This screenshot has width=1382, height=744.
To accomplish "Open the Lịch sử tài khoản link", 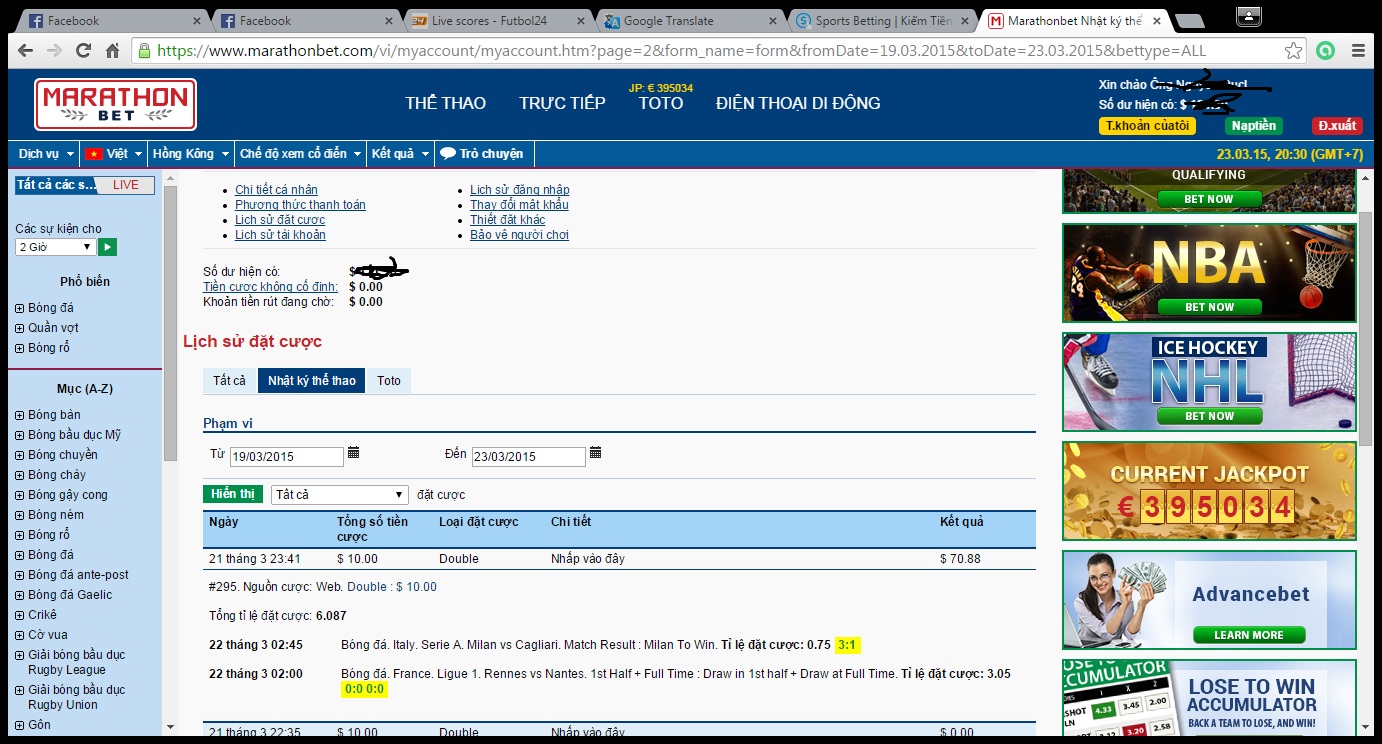I will (x=280, y=235).
